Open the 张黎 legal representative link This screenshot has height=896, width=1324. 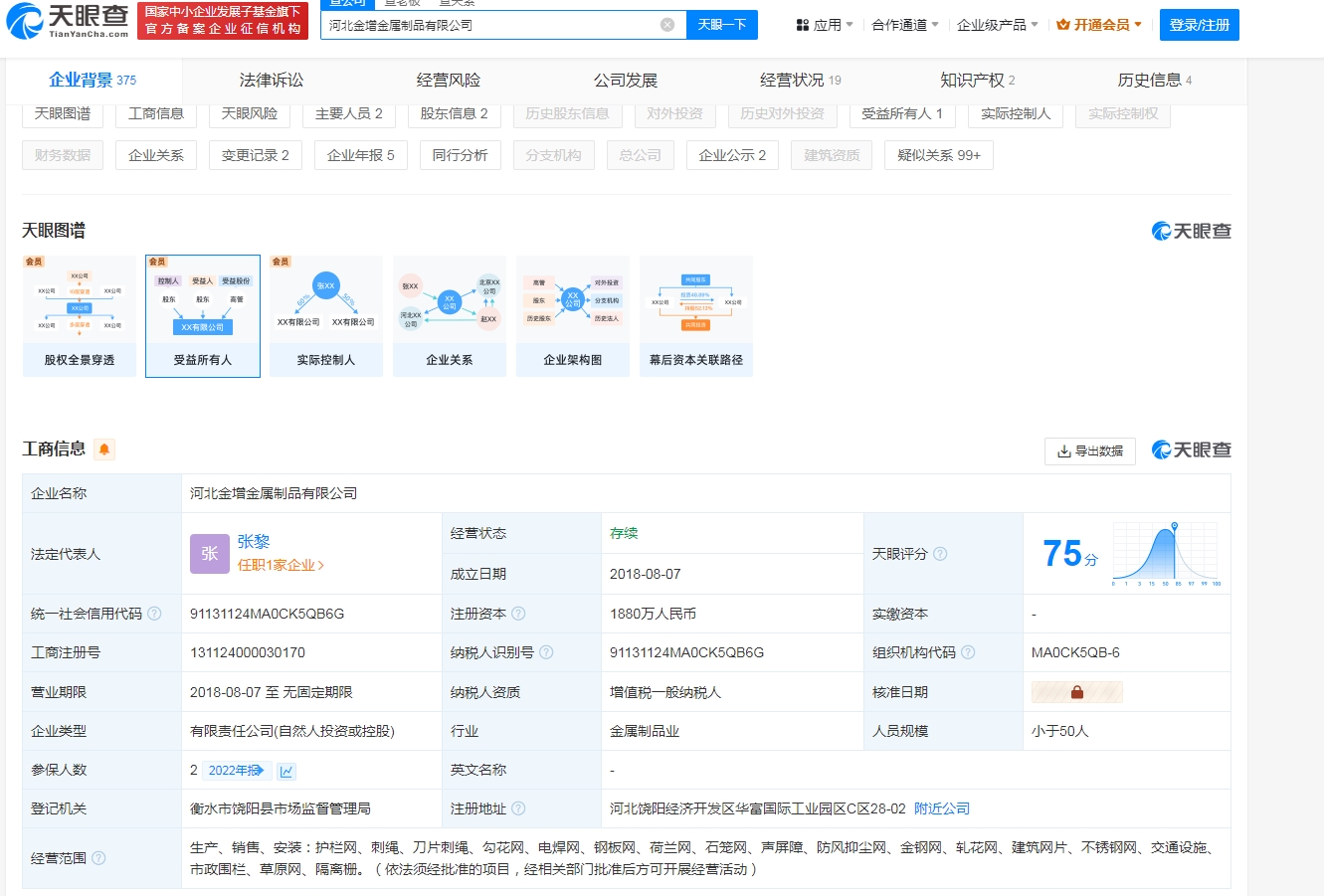(254, 542)
